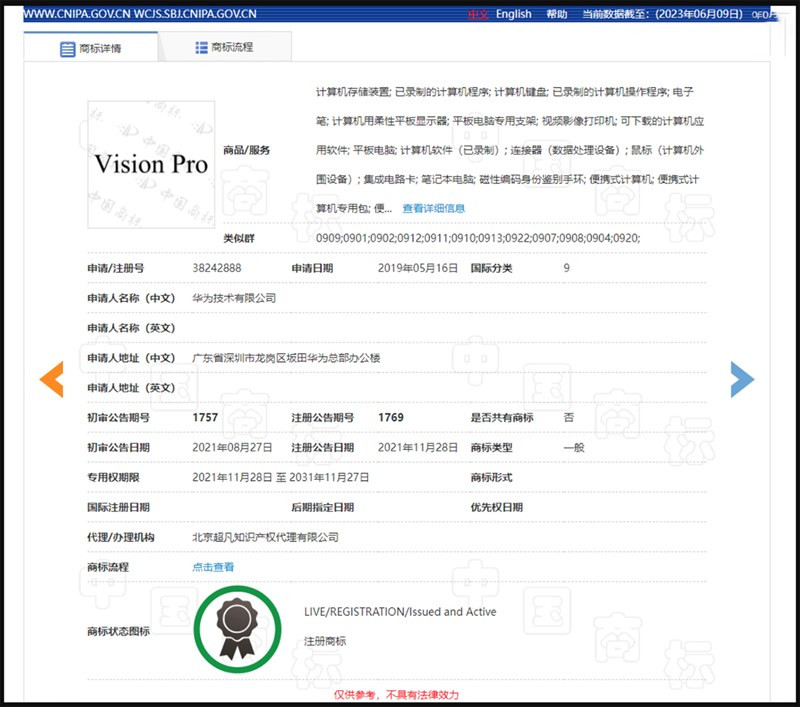The image size is (800, 707).
Task: Click the blue right navigation arrow
Action: click(x=743, y=379)
